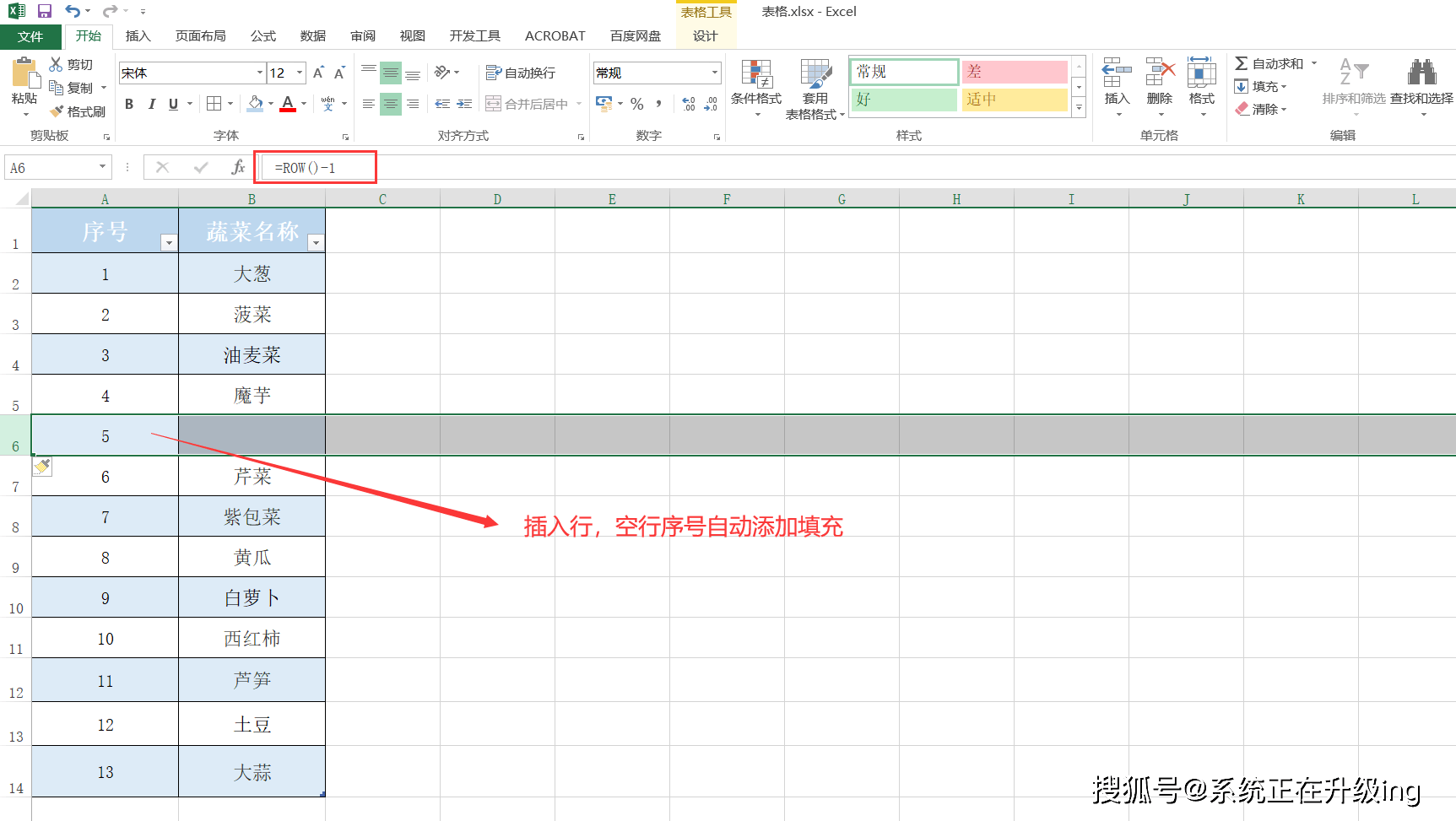
Task: Click the AutoSum sigma icon
Action: 1242,64
